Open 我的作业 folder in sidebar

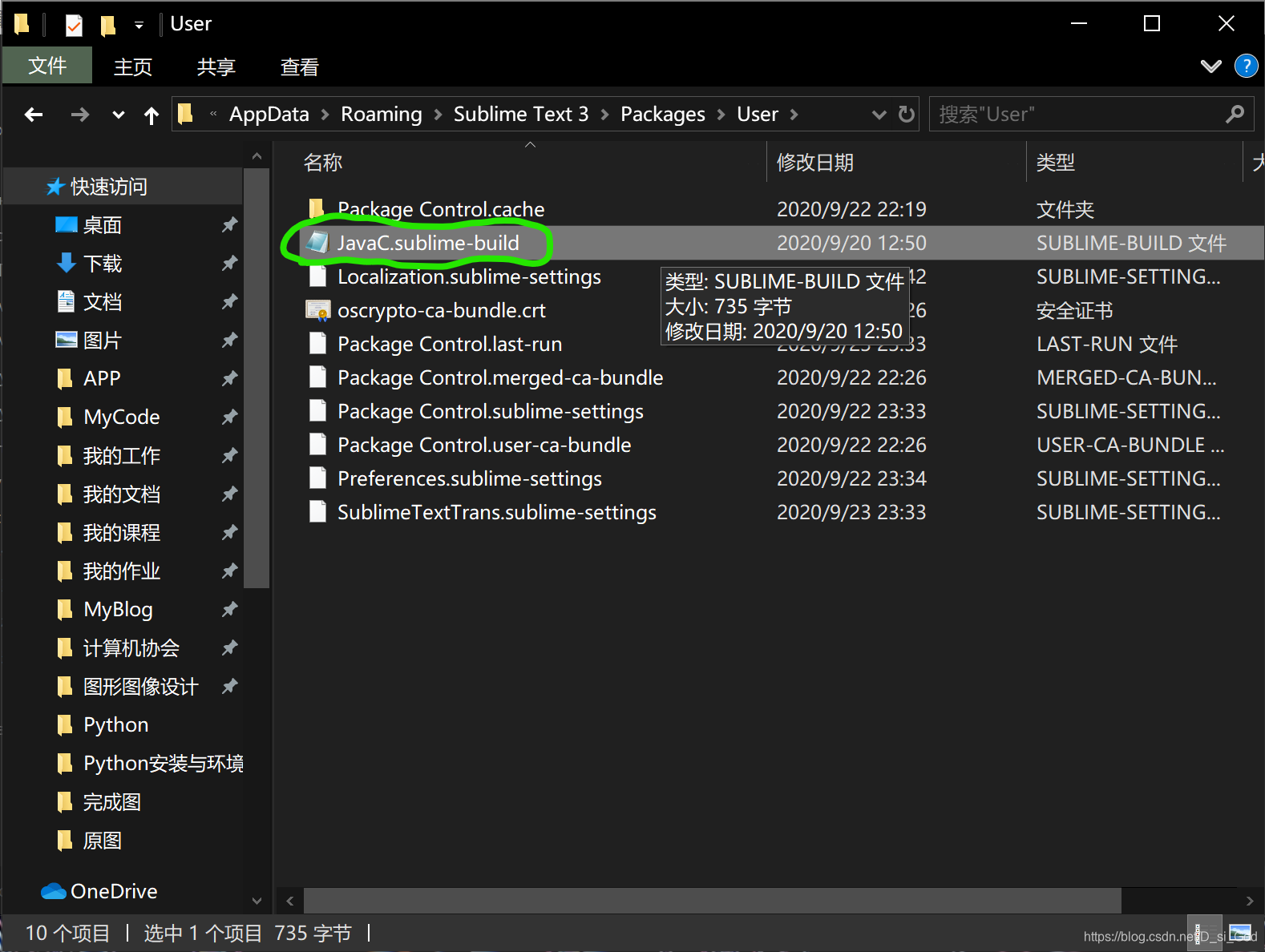[x=121, y=571]
